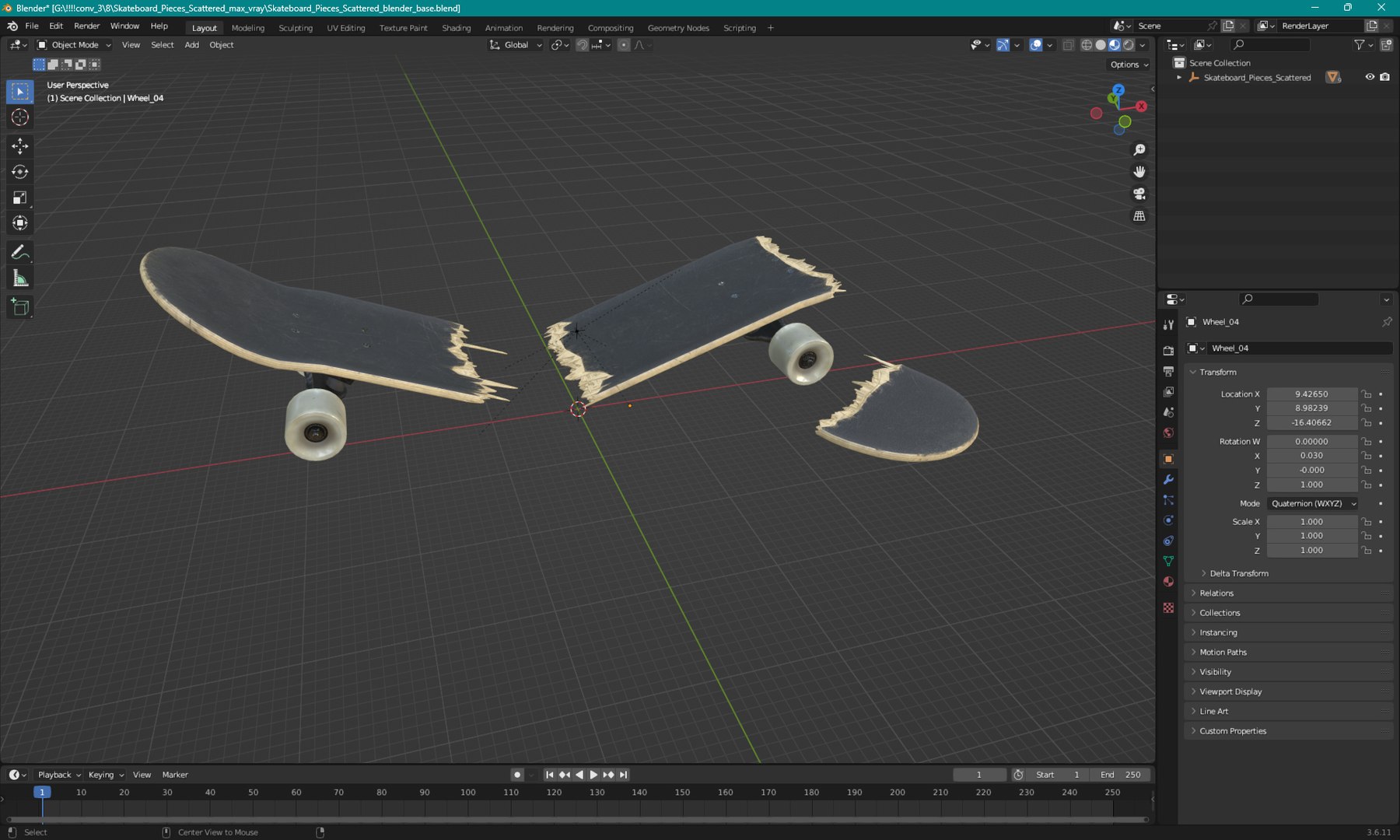
Task: Open the Global transform orientation dropdown
Action: tap(515, 45)
